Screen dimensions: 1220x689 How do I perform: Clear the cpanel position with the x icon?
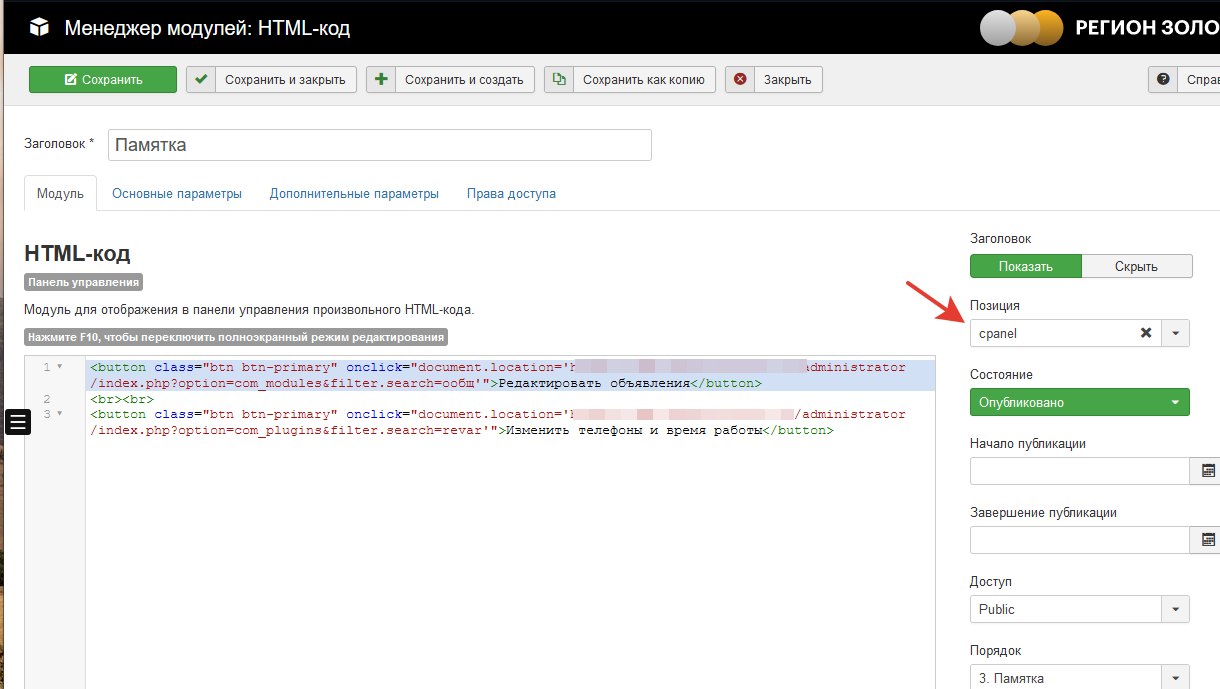[x=1146, y=333]
